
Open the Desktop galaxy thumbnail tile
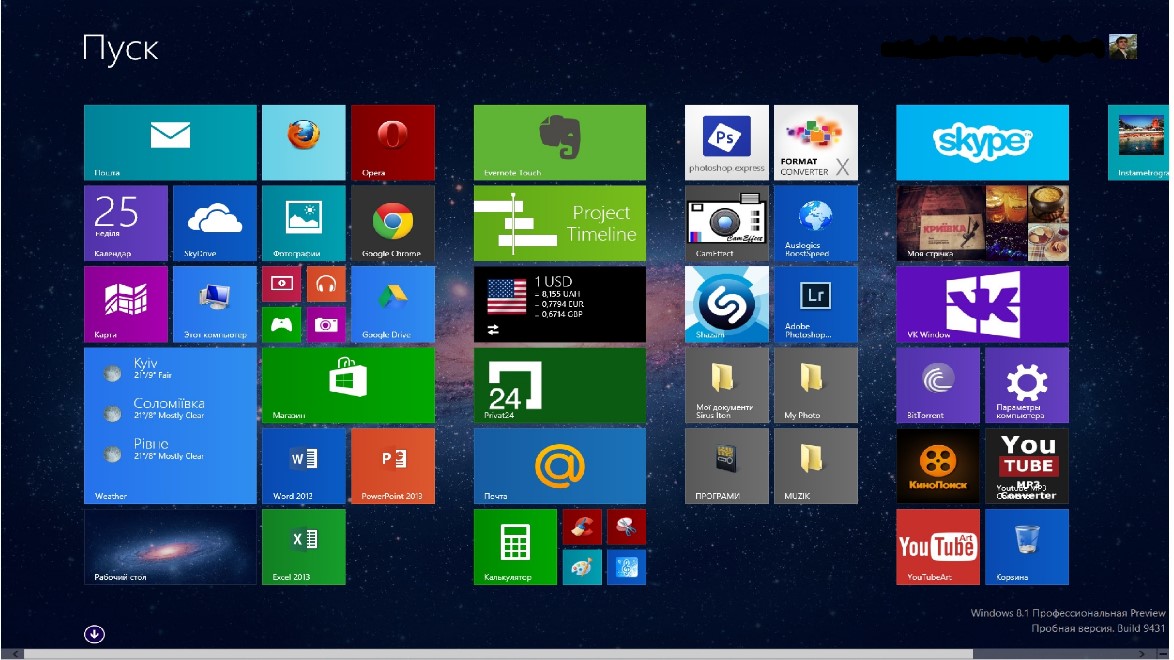[170, 547]
